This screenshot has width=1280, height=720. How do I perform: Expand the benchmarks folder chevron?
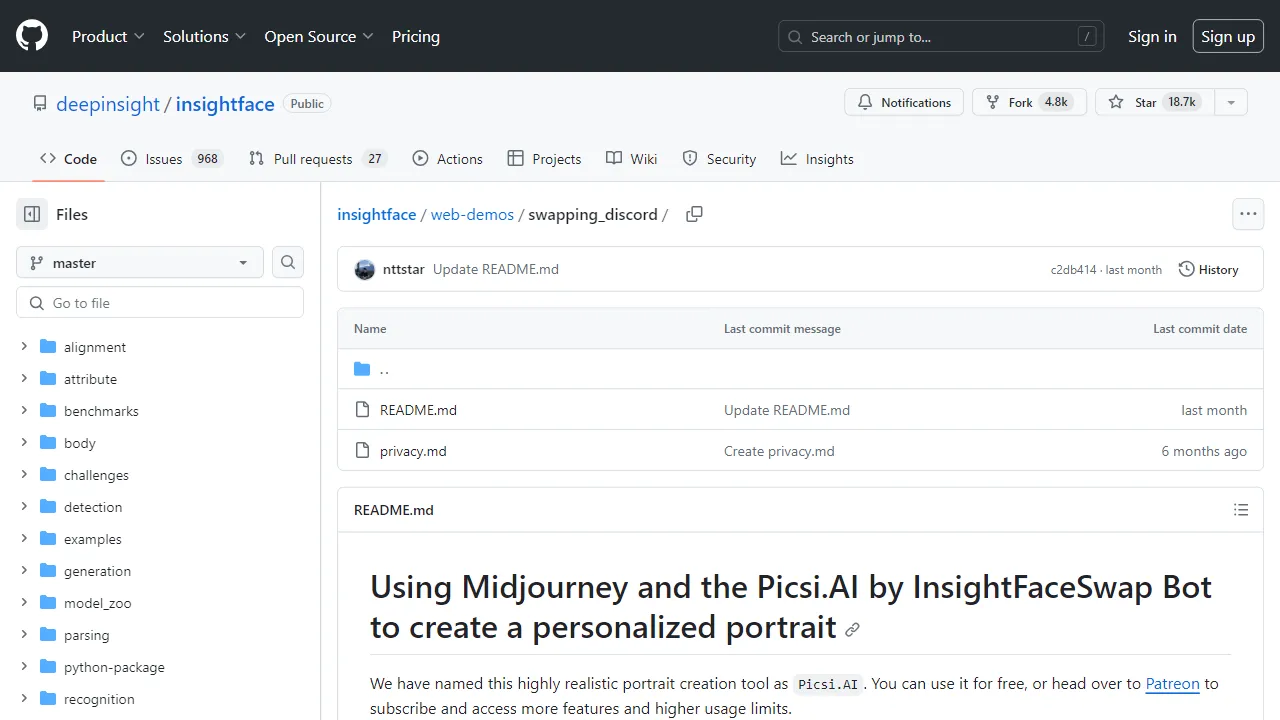24,411
